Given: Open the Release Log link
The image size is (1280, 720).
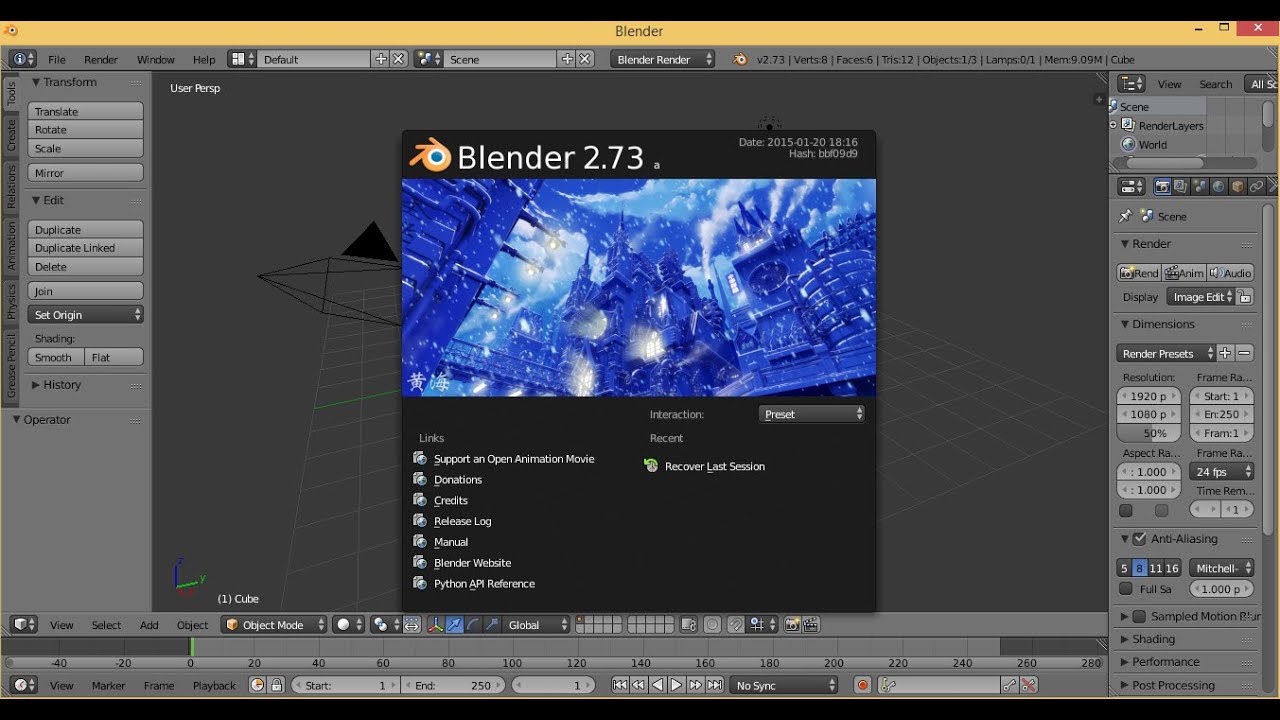Looking at the screenshot, I should click(462, 521).
